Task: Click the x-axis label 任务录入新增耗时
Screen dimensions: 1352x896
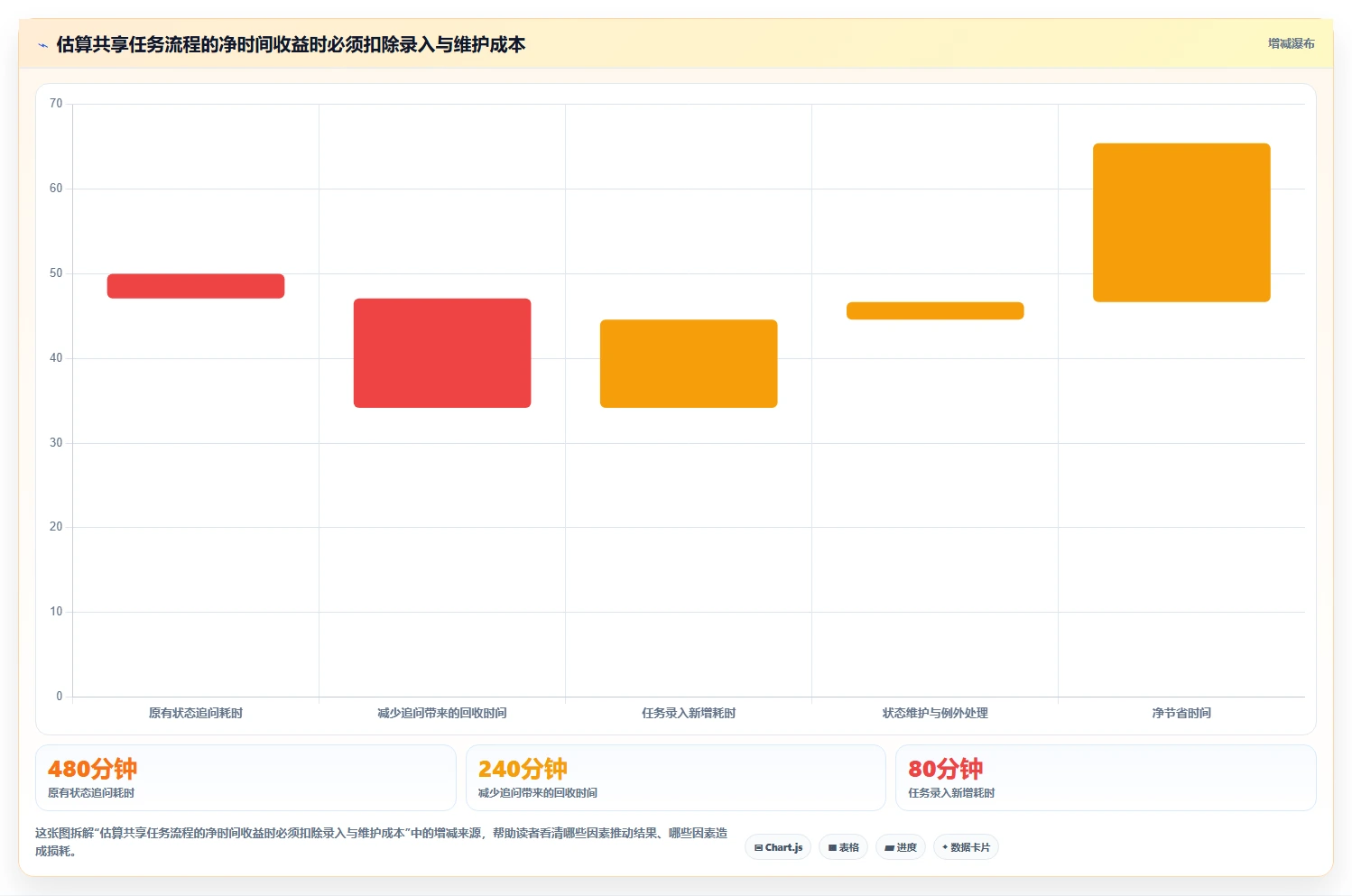Action: point(689,713)
